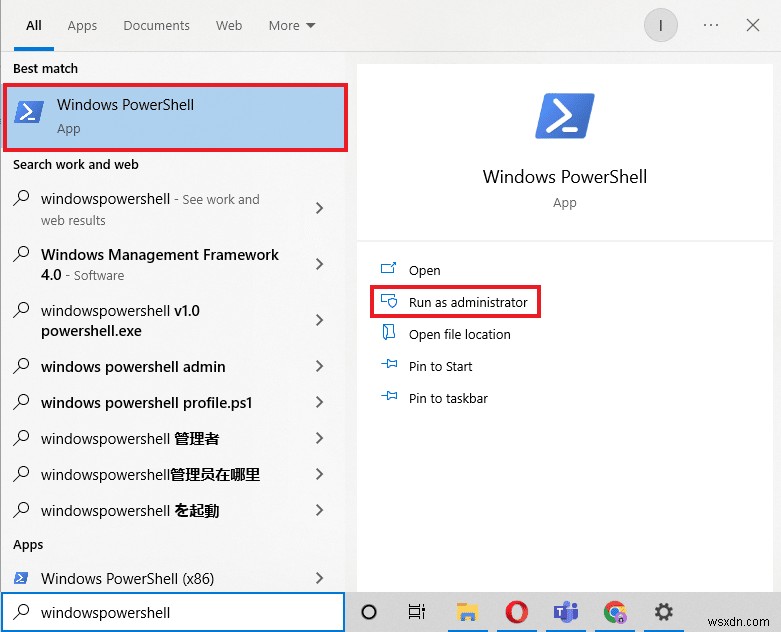Expand arrow for Windows PowerShell (x86)
Image resolution: width=781 pixels, height=632 pixels.
click(x=320, y=578)
